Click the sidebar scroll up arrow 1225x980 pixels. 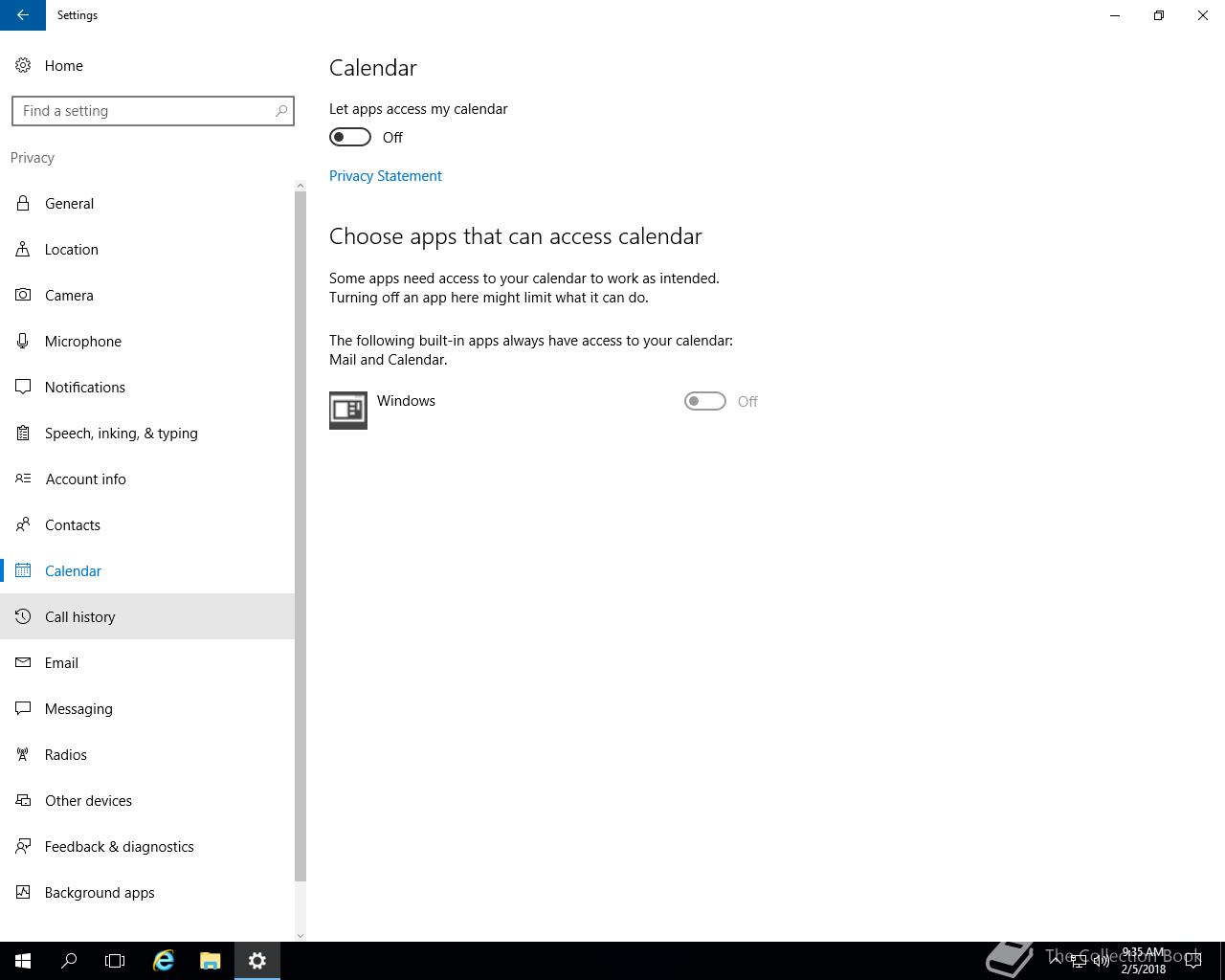pyautogui.click(x=301, y=186)
